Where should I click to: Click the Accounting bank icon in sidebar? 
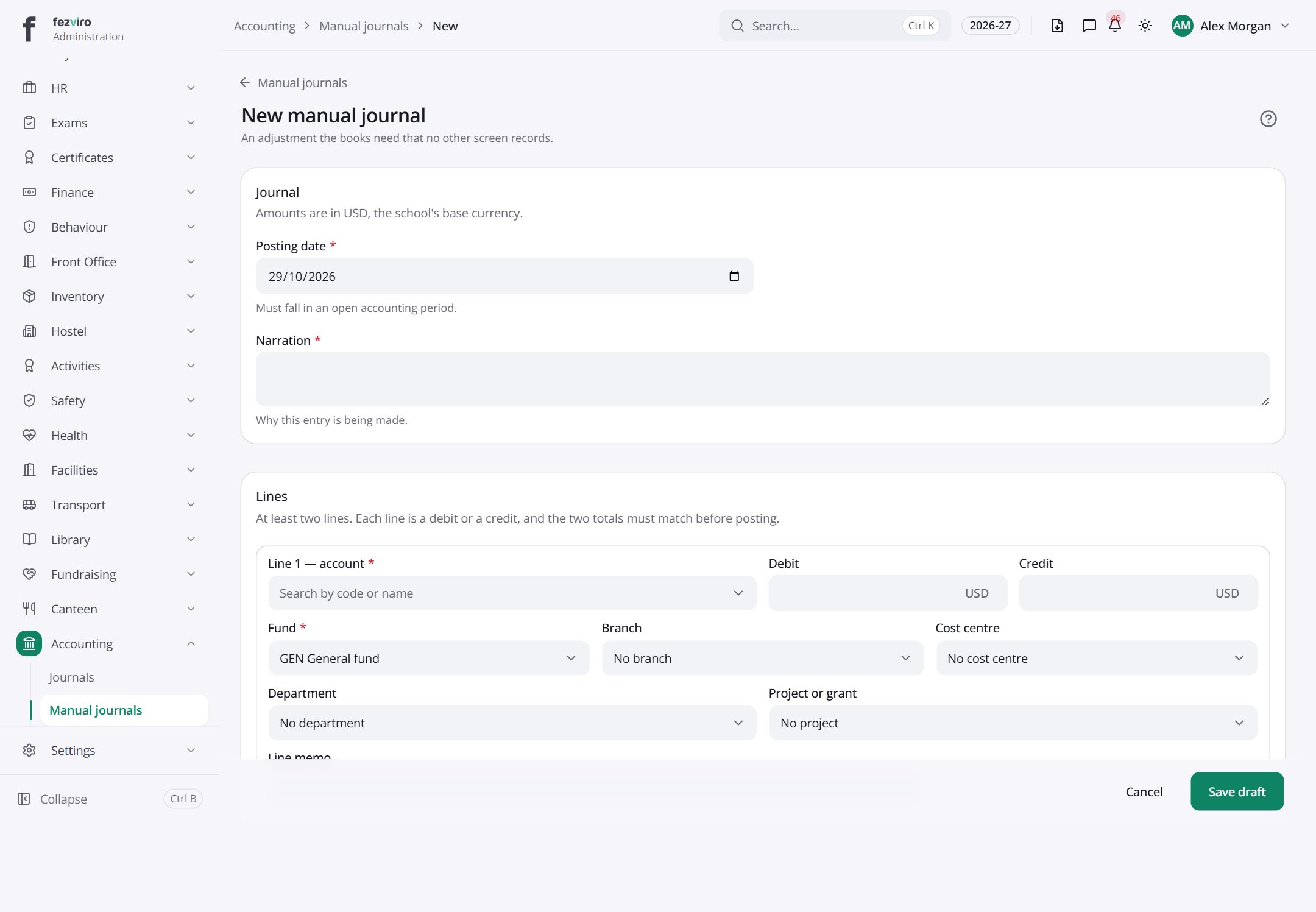(29, 643)
